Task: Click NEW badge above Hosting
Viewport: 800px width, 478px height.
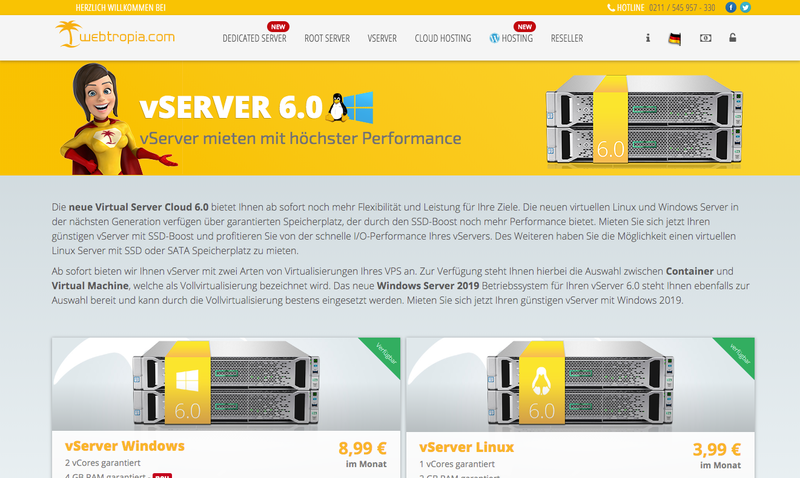Action: pyautogui.click(x=524, y=27)
